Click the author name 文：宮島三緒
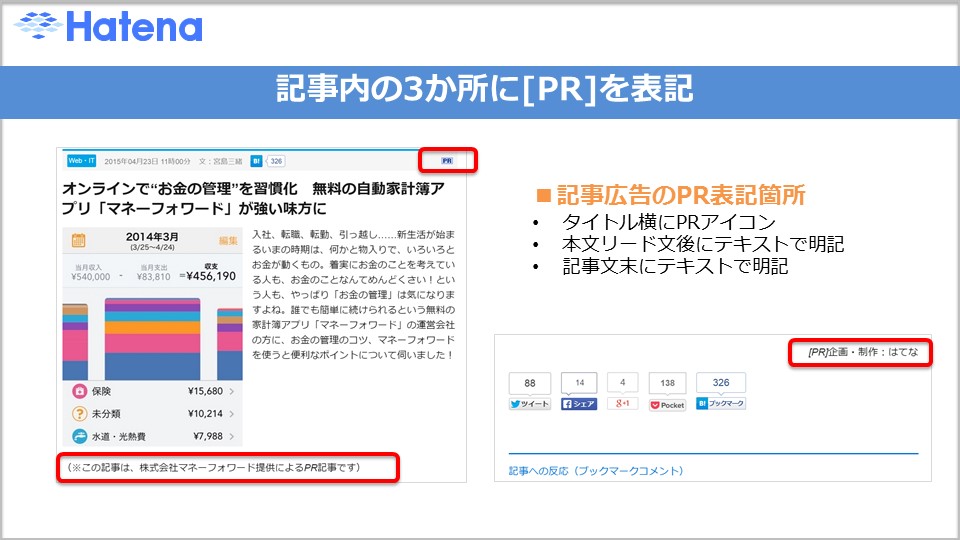 coord(220,162)
